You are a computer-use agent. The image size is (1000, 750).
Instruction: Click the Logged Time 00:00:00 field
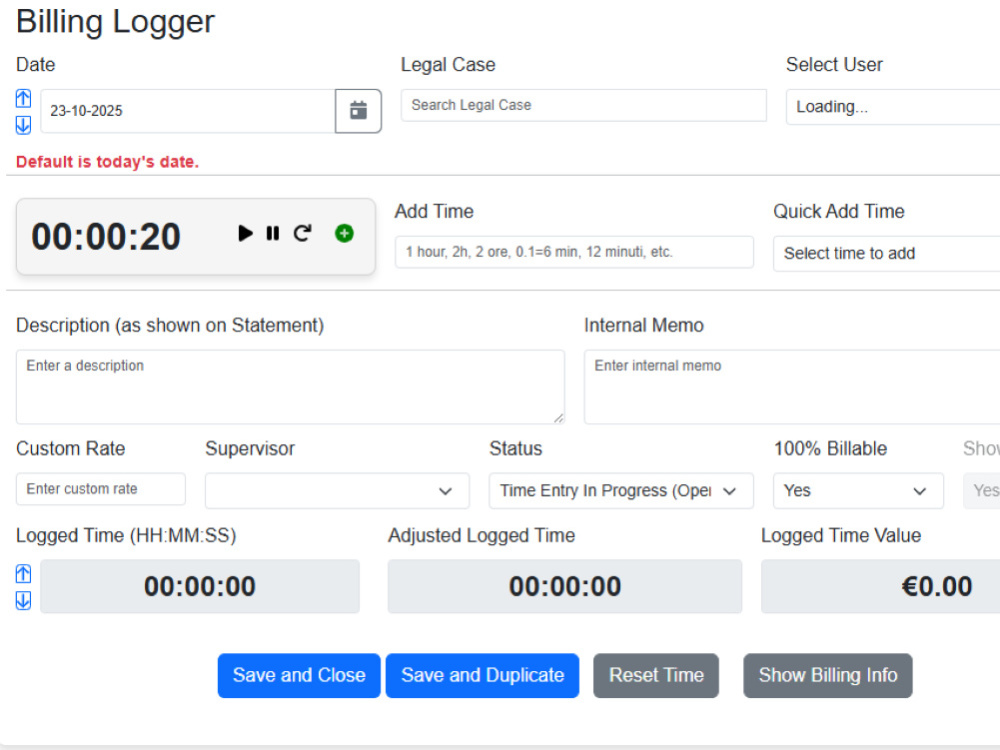200,587
